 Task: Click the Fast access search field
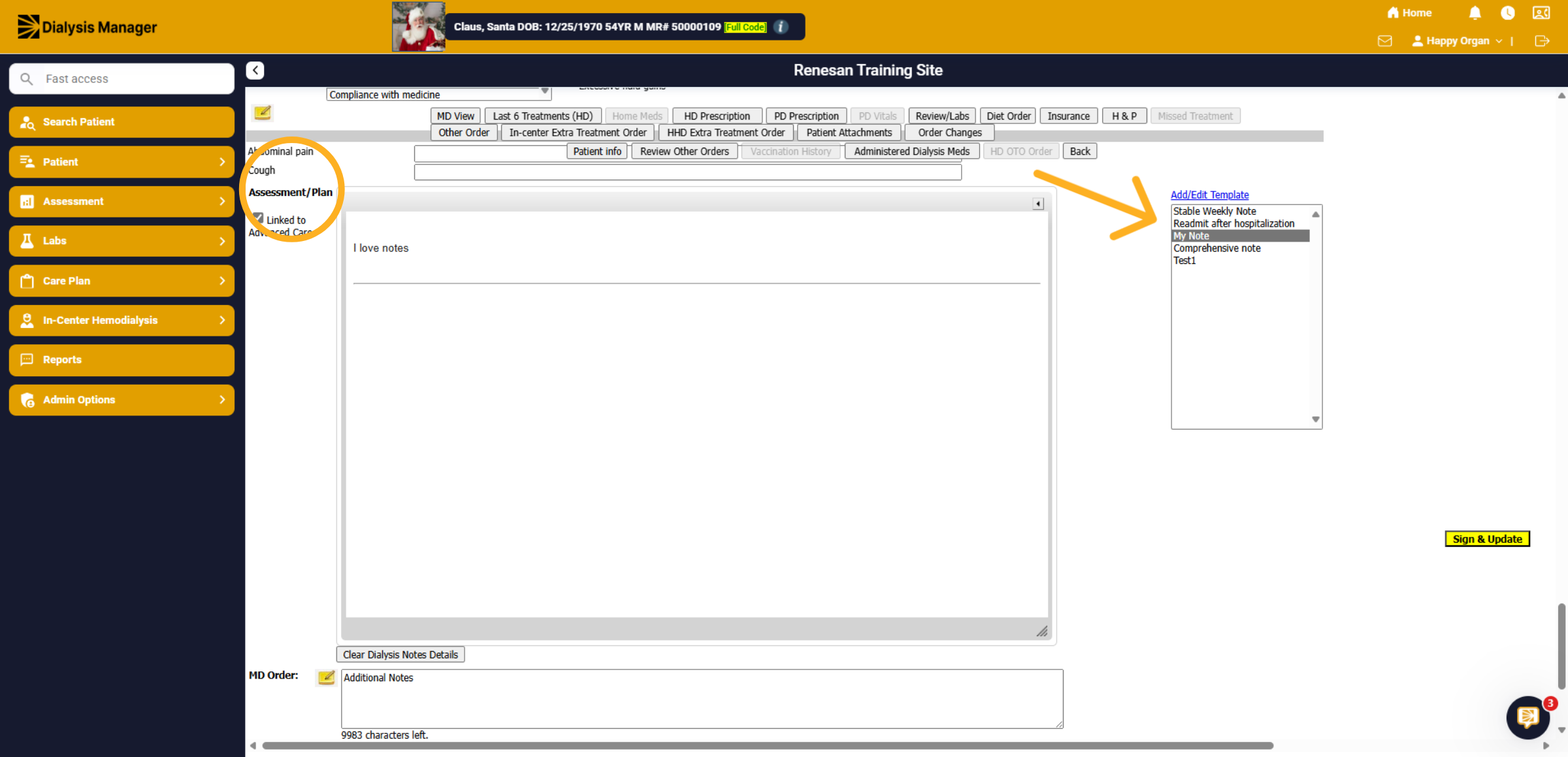122,78
